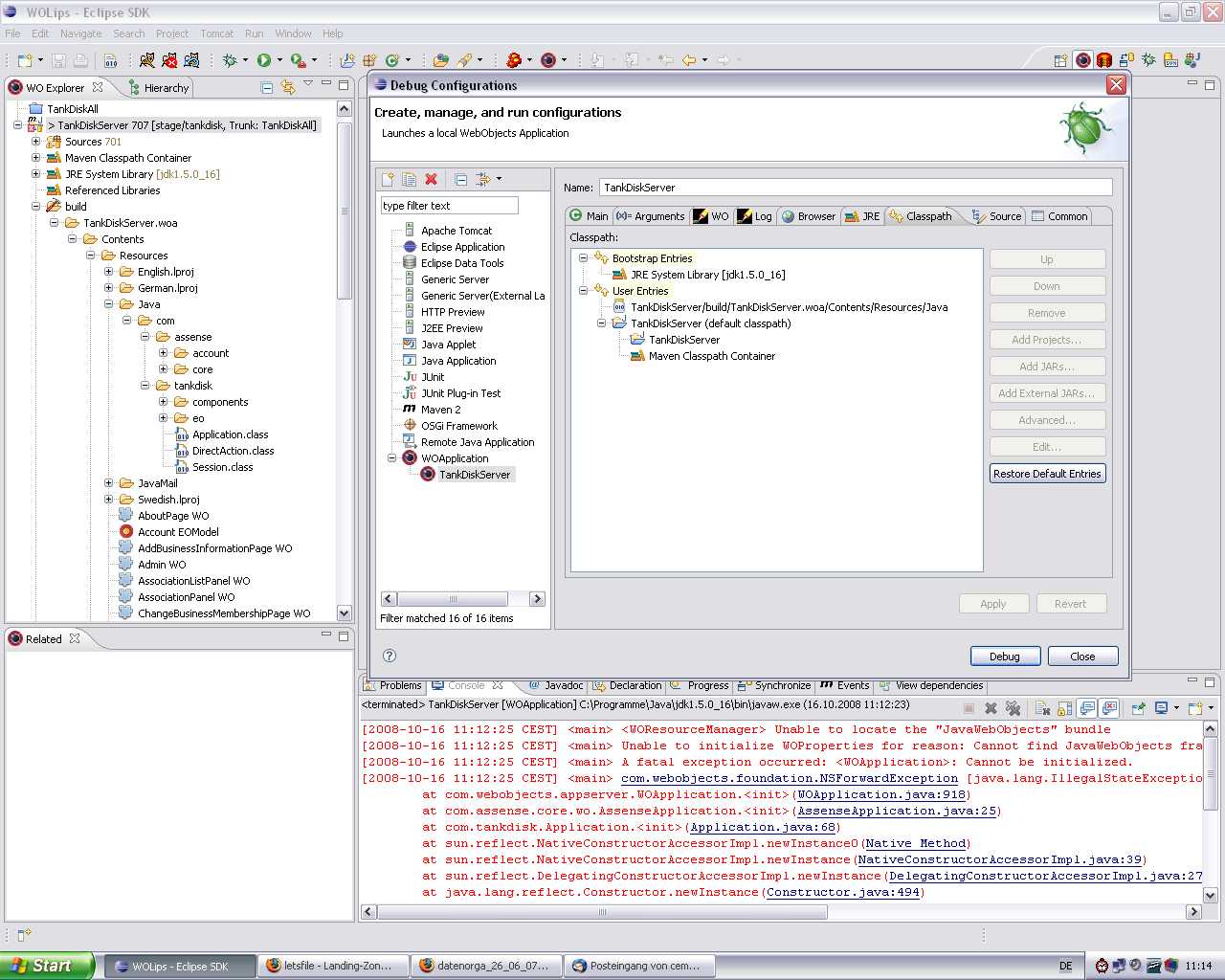Viewport: 1225px width, 980px height.
Task: Click right arrow of config list scrollbar
Action: (x=537, y=599)
